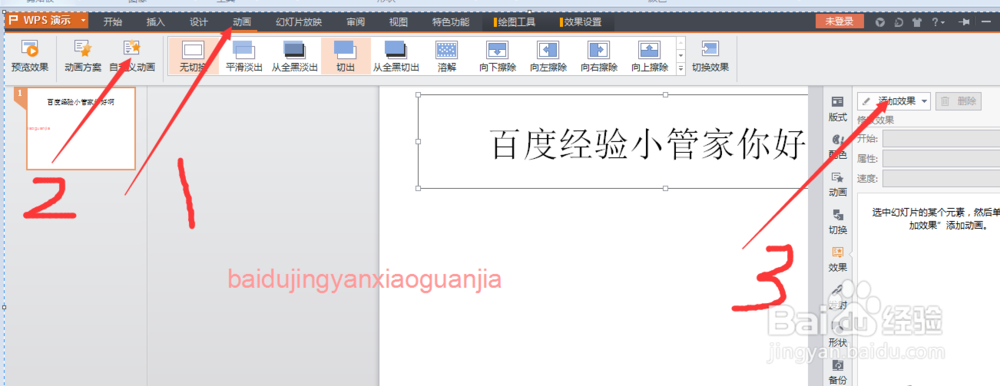Switch to the 动画 (Animation) tab
Image resolution: width=1000 pixels, height=386 pixels.
click(242, 22)
